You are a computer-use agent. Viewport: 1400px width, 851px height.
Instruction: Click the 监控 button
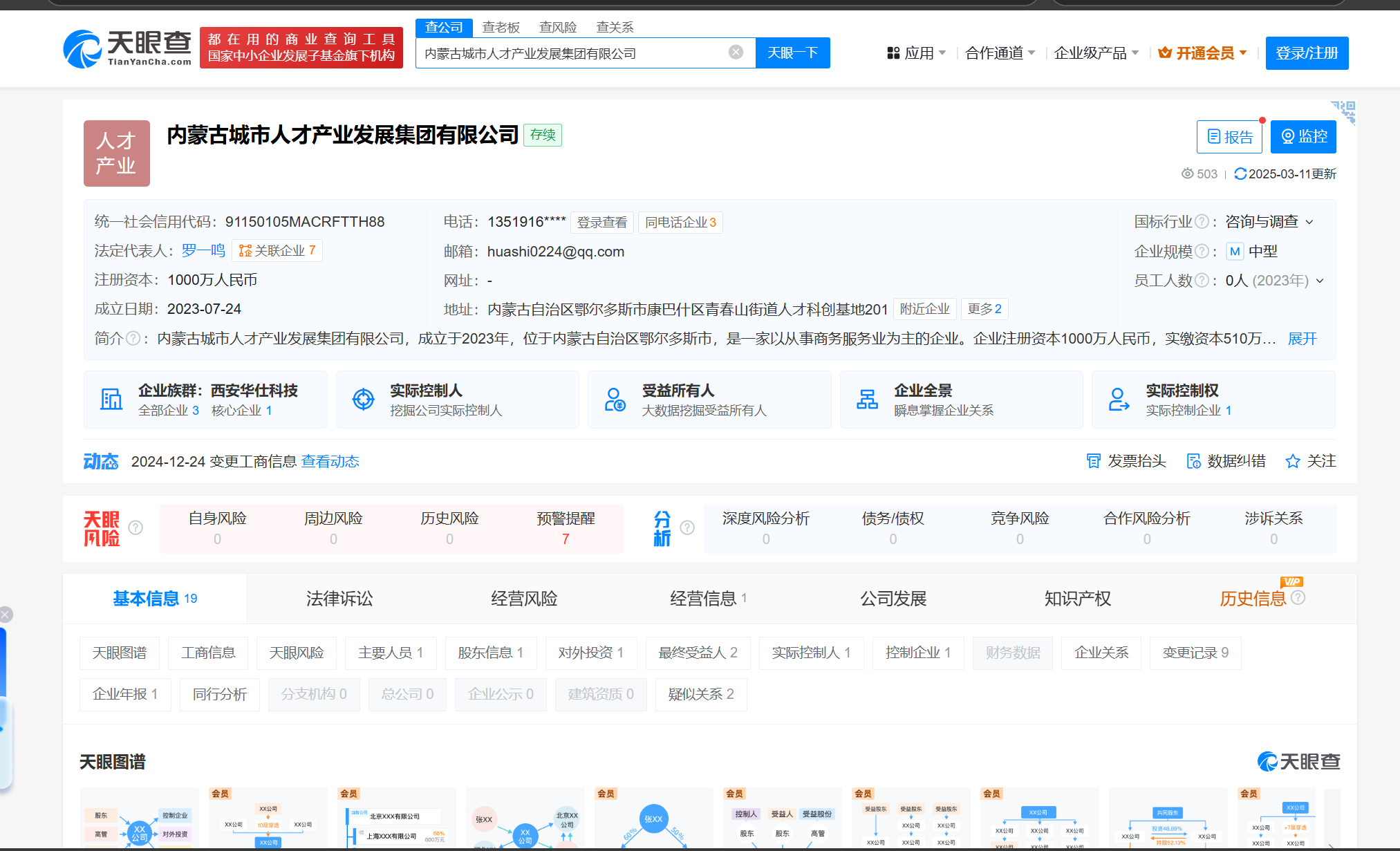pyautogui.click(x=1303, y=137)
